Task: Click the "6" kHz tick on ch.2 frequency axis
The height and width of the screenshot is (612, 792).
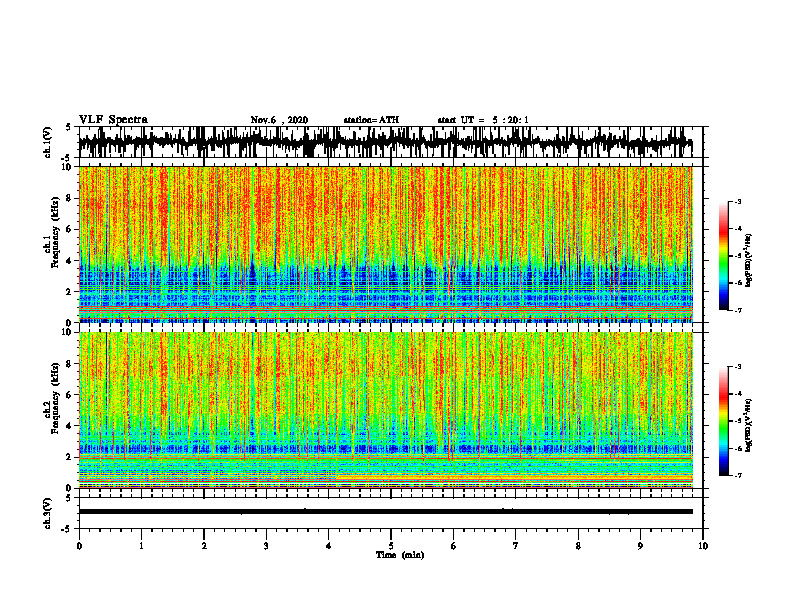Action: coord(70,395)
